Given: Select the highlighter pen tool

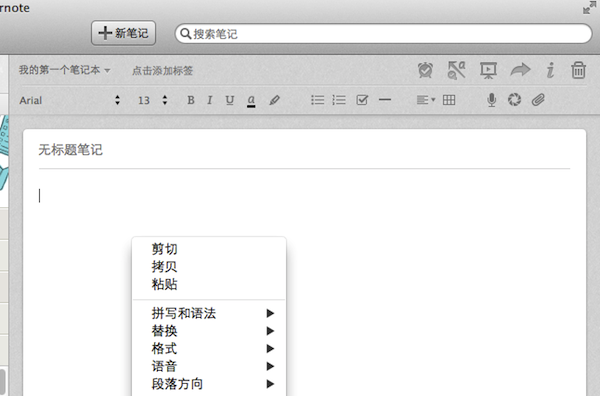Looking at the screenshot, I should [x=274, y=100].
